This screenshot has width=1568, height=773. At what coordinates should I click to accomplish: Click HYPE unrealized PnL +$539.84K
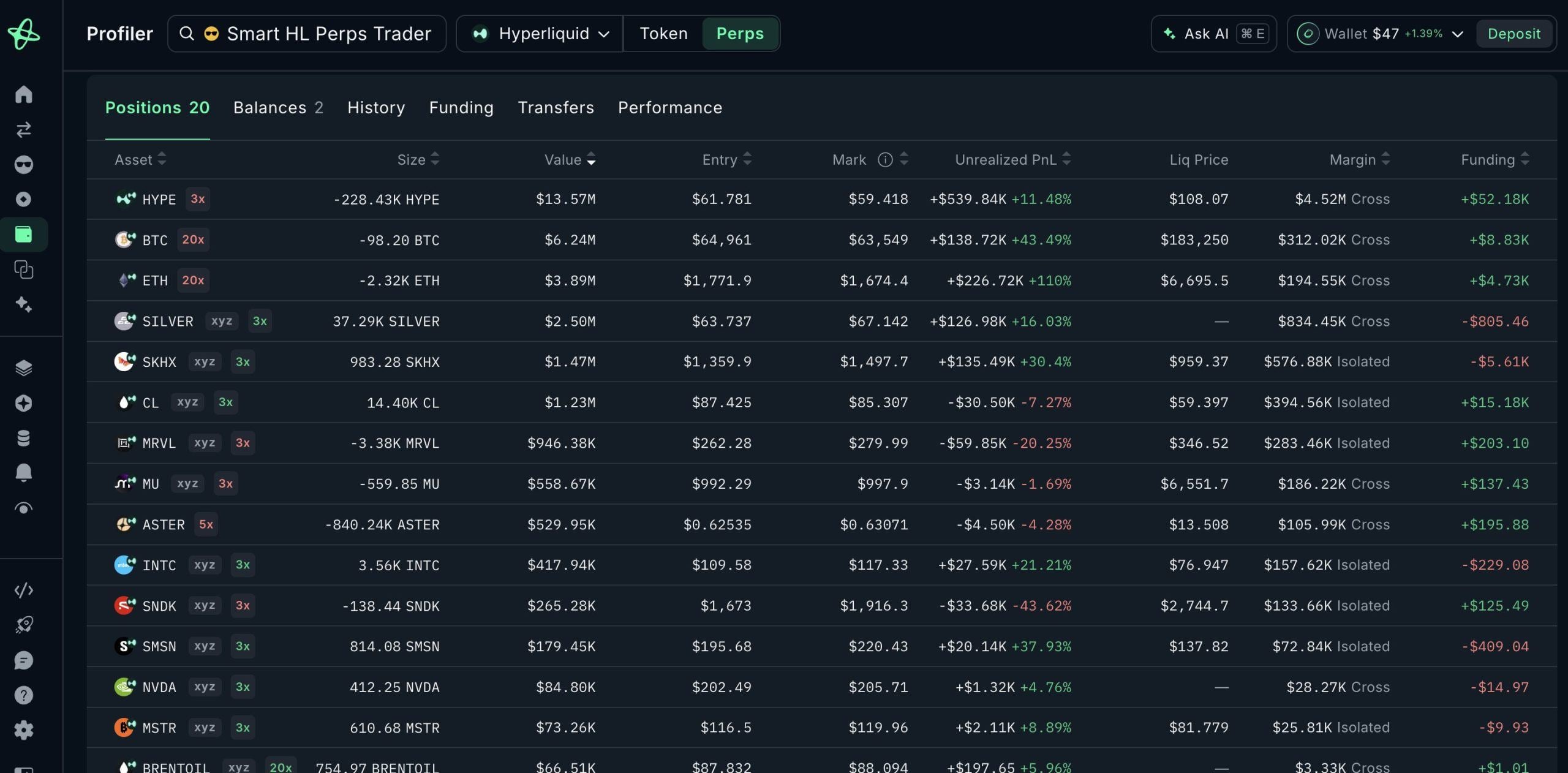[968, 199]
